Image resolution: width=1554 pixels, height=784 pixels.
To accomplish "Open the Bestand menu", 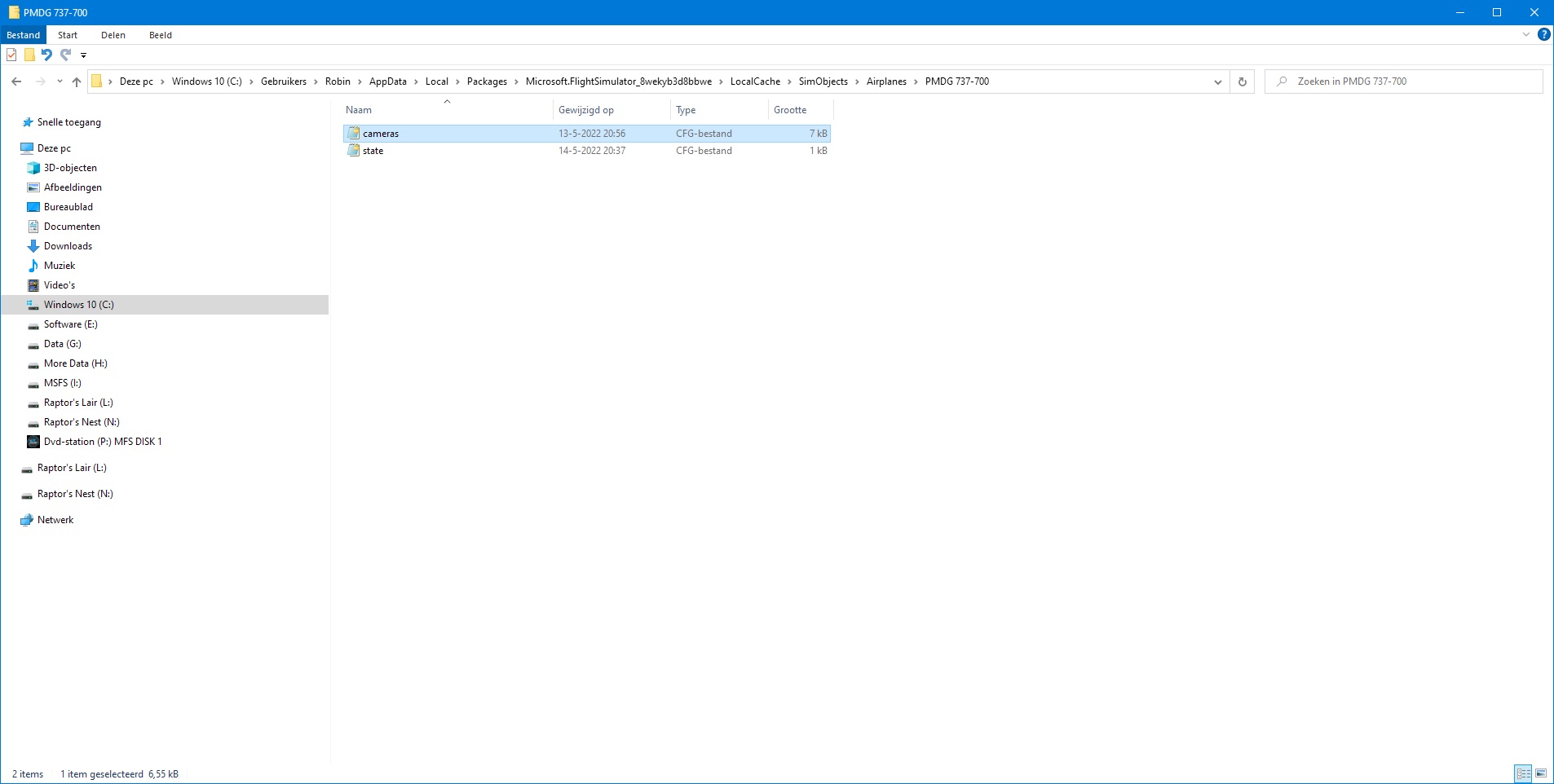I will 23,35.
